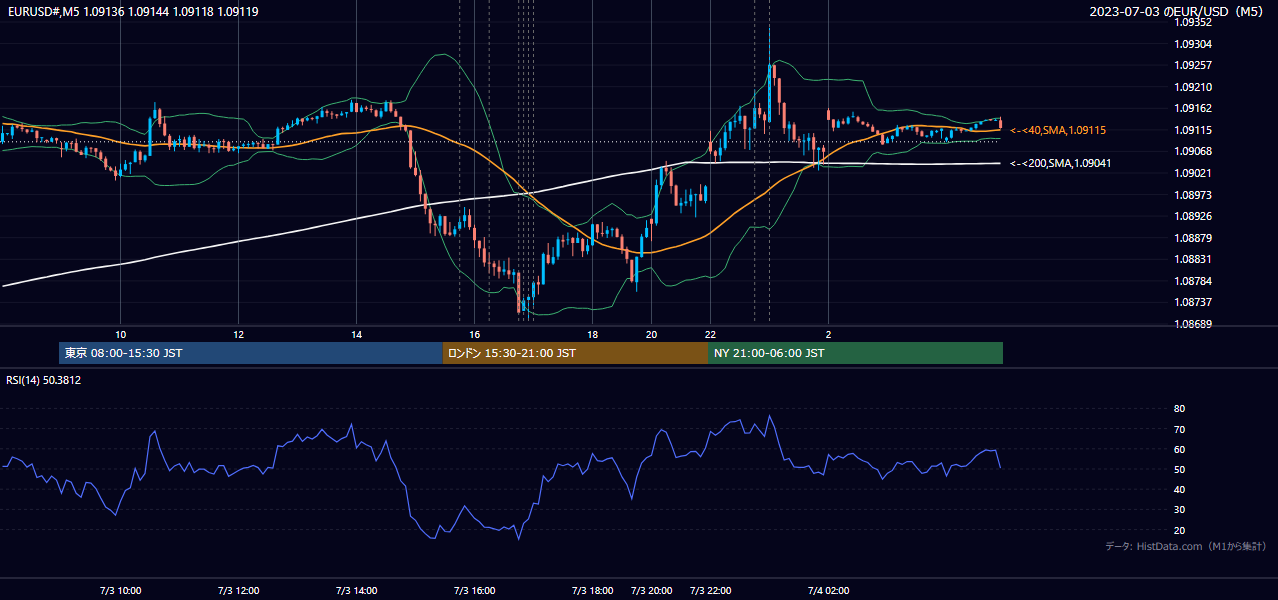Click price axis label 1.08926
Image resolution: width=1278 pixels, height=600 pixels.
point(1193,216)
